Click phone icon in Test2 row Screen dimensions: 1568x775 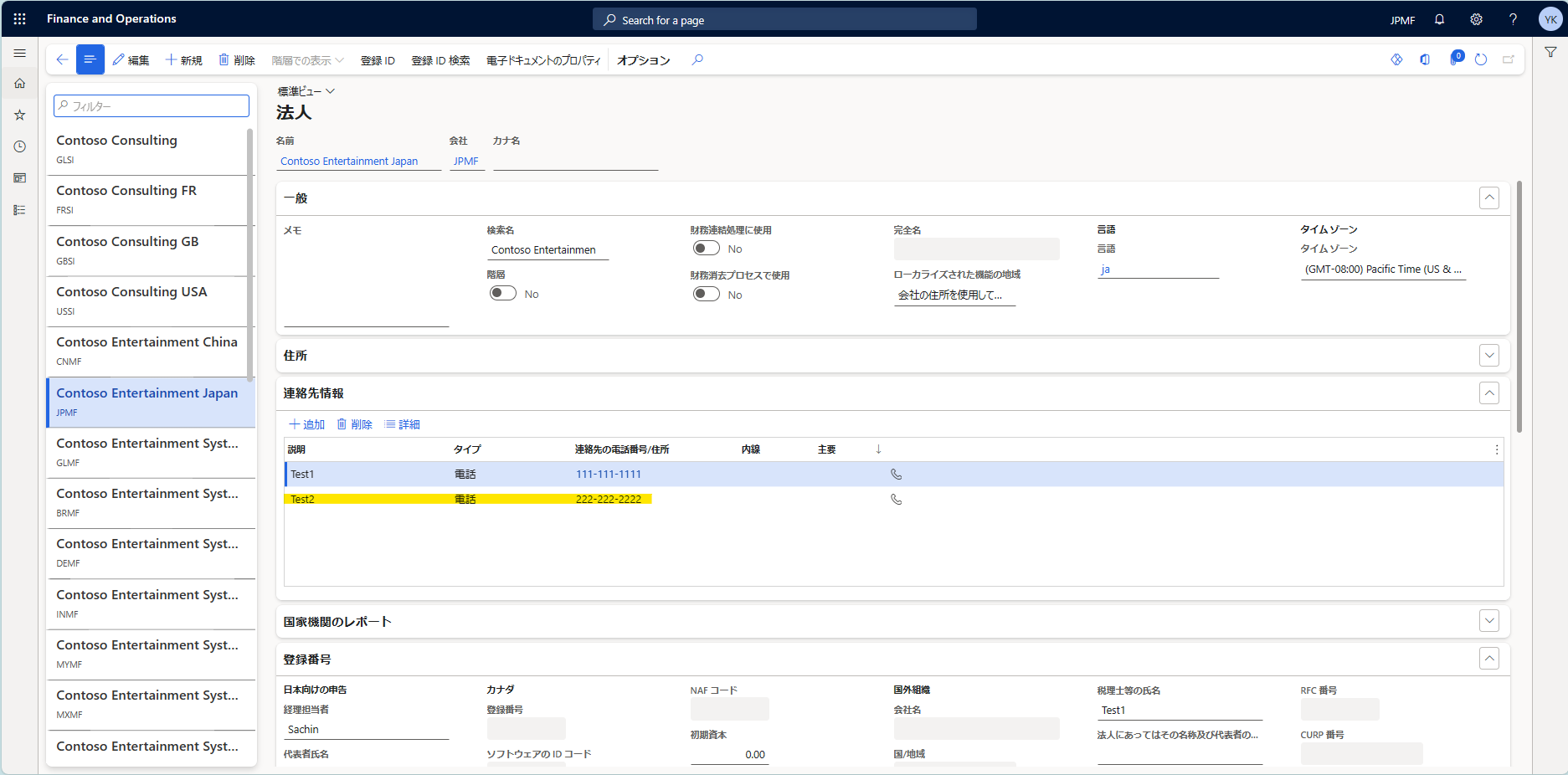(x=896, y=500)
